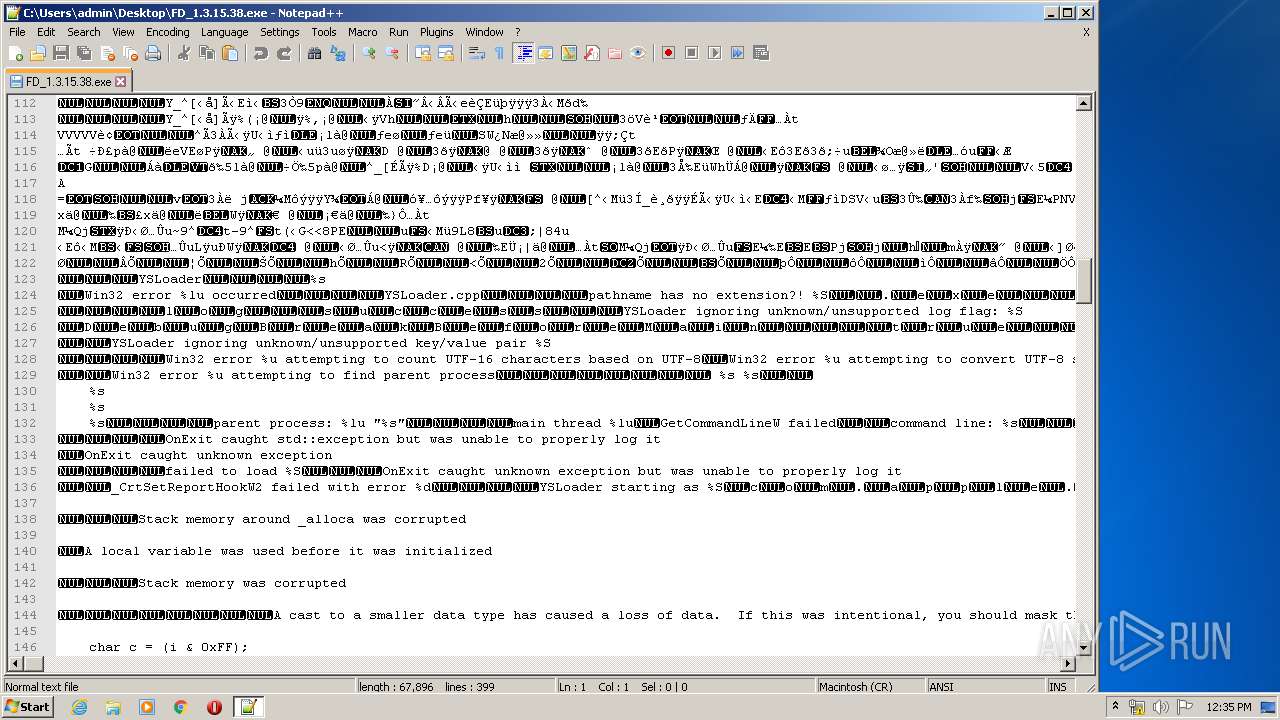Toggle the Show Indent Guide button
Screen dimensions: 1280x720
click(523, 53)
